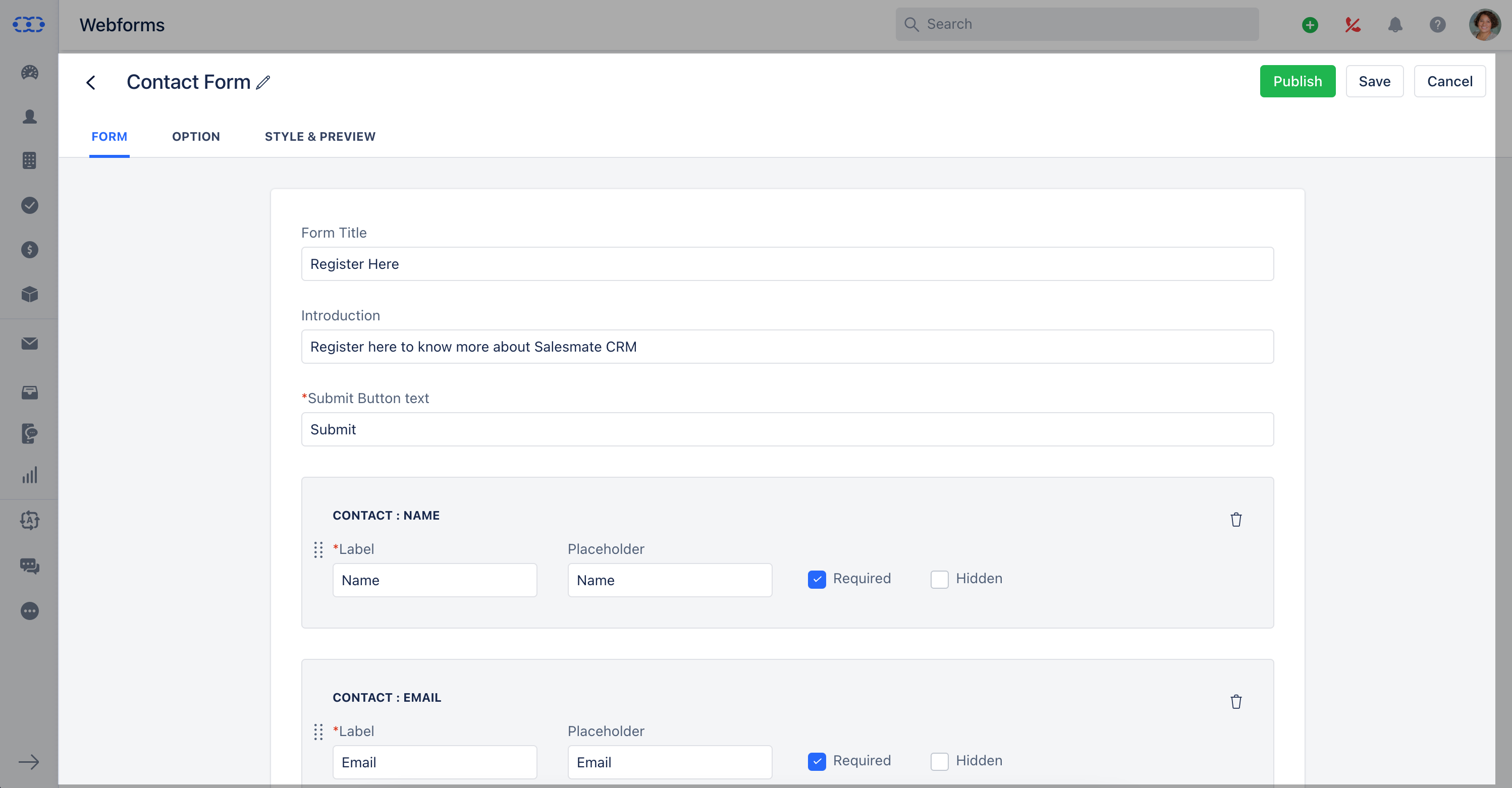Go back using the left chevron
Image resolution: width=1512 pixels, height=788 pixels.
91,82
